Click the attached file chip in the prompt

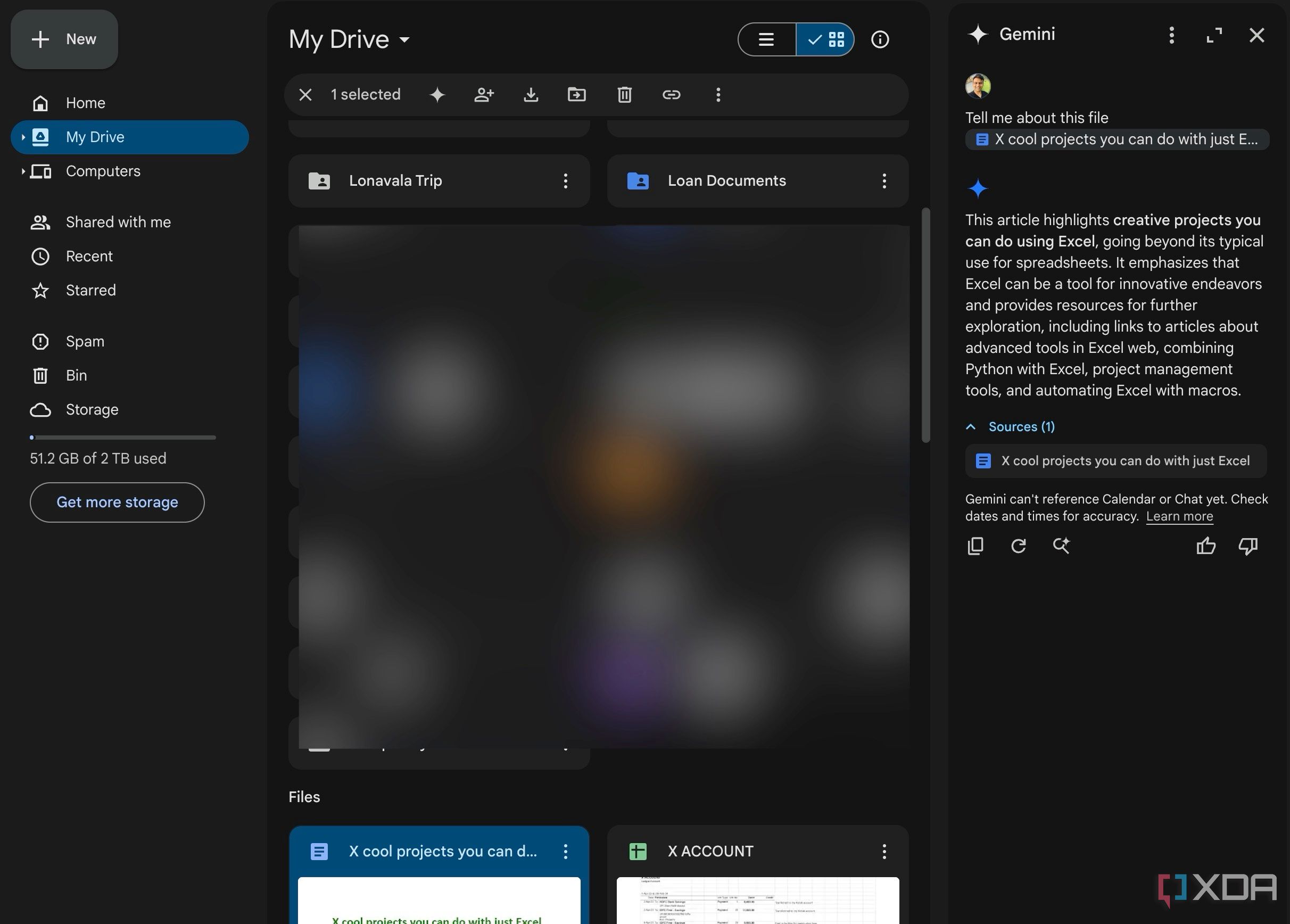pos(1117,139)
